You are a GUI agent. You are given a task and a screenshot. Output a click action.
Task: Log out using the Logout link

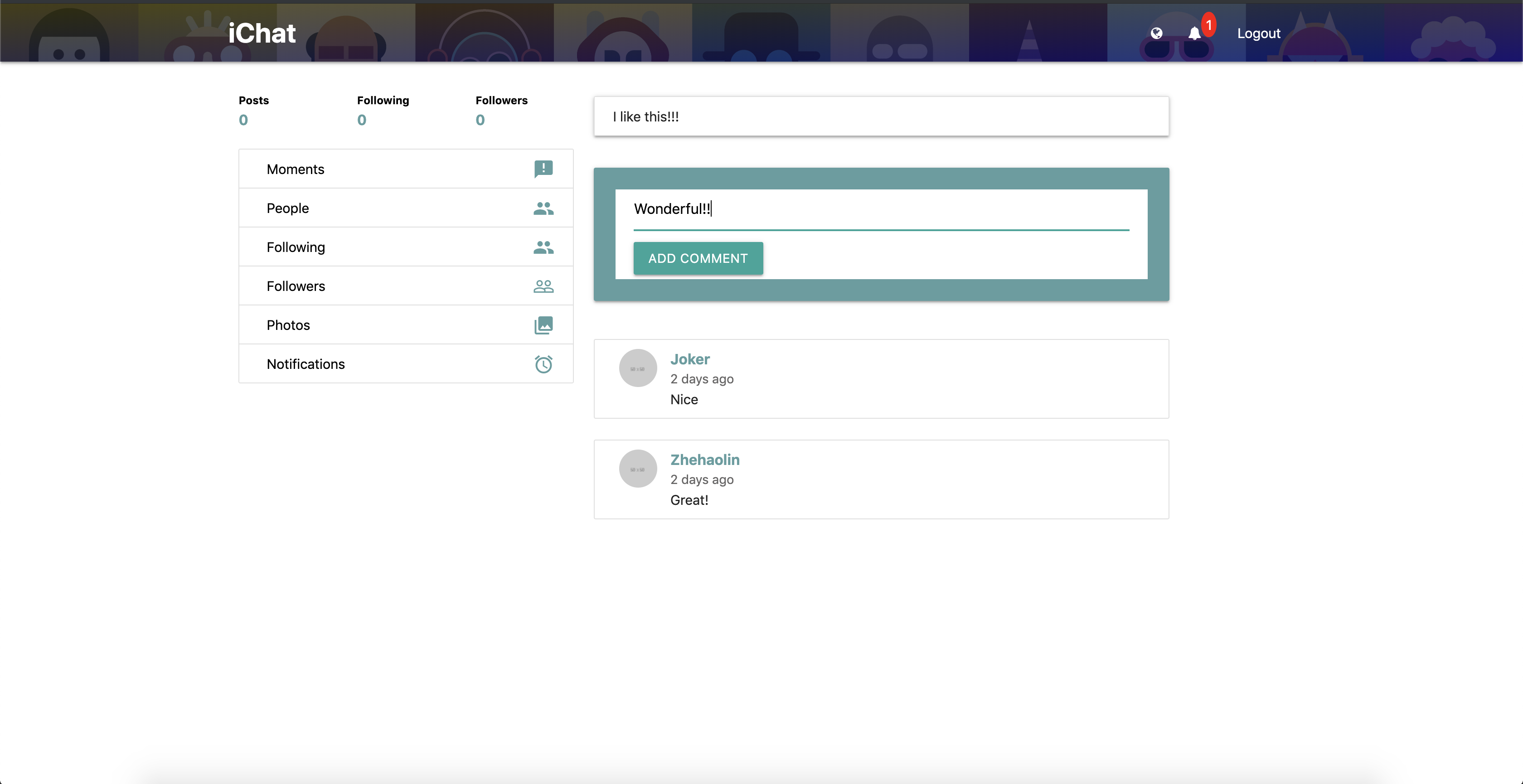click(1259, 33)
